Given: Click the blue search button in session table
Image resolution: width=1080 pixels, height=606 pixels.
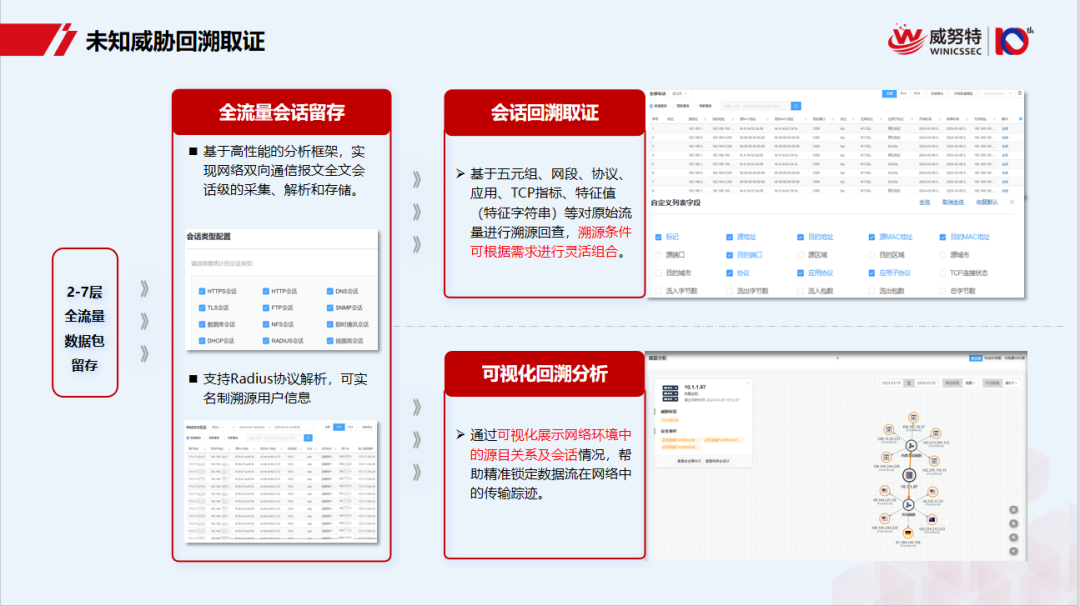Looking at the screenshot, I should 796,106.
